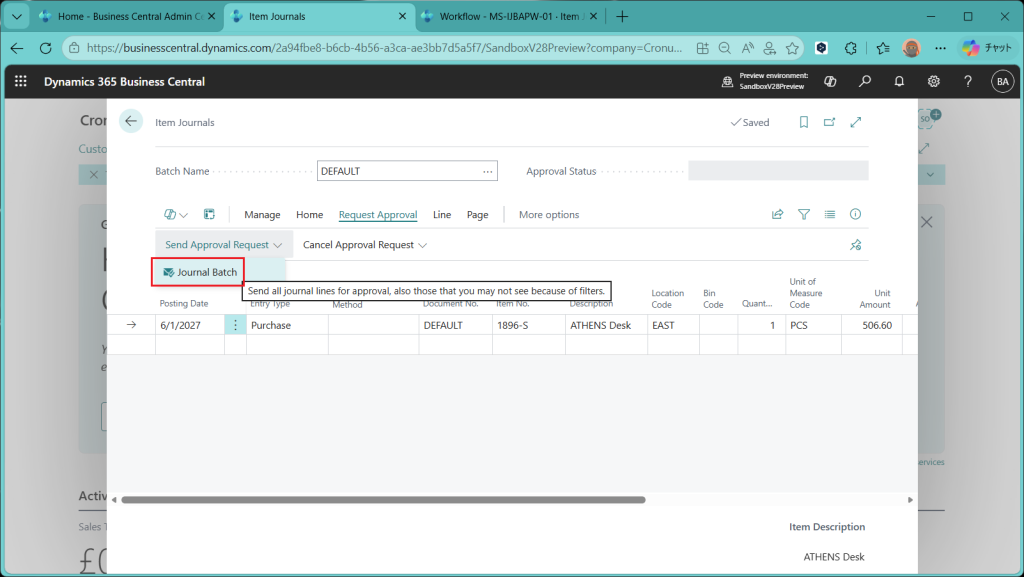Open this page in a new window
The width and height of the screenshot is (1024, 577).
point(829,122)
